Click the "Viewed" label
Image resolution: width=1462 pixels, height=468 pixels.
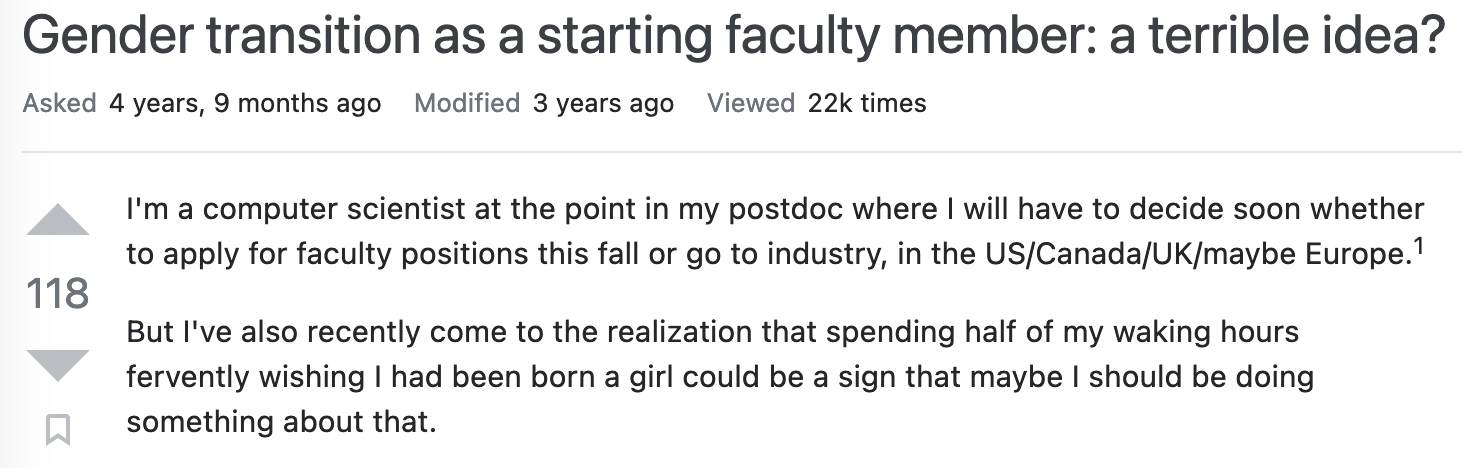(x=750, y=103)
